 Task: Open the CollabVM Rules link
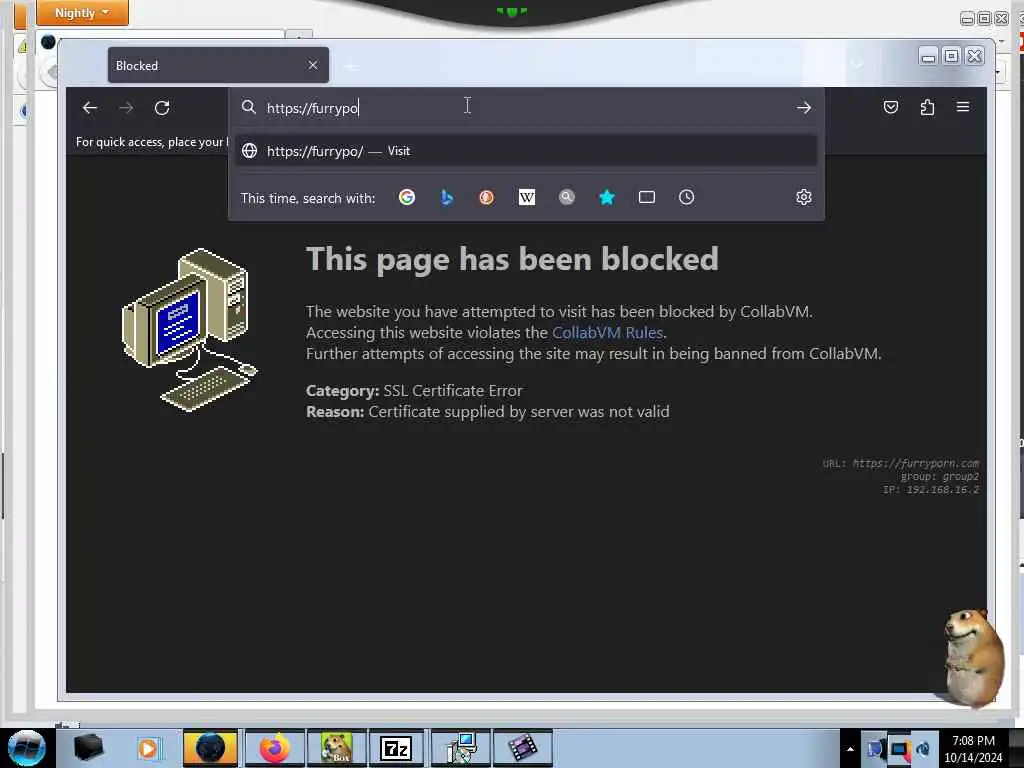tap(607, 332)
